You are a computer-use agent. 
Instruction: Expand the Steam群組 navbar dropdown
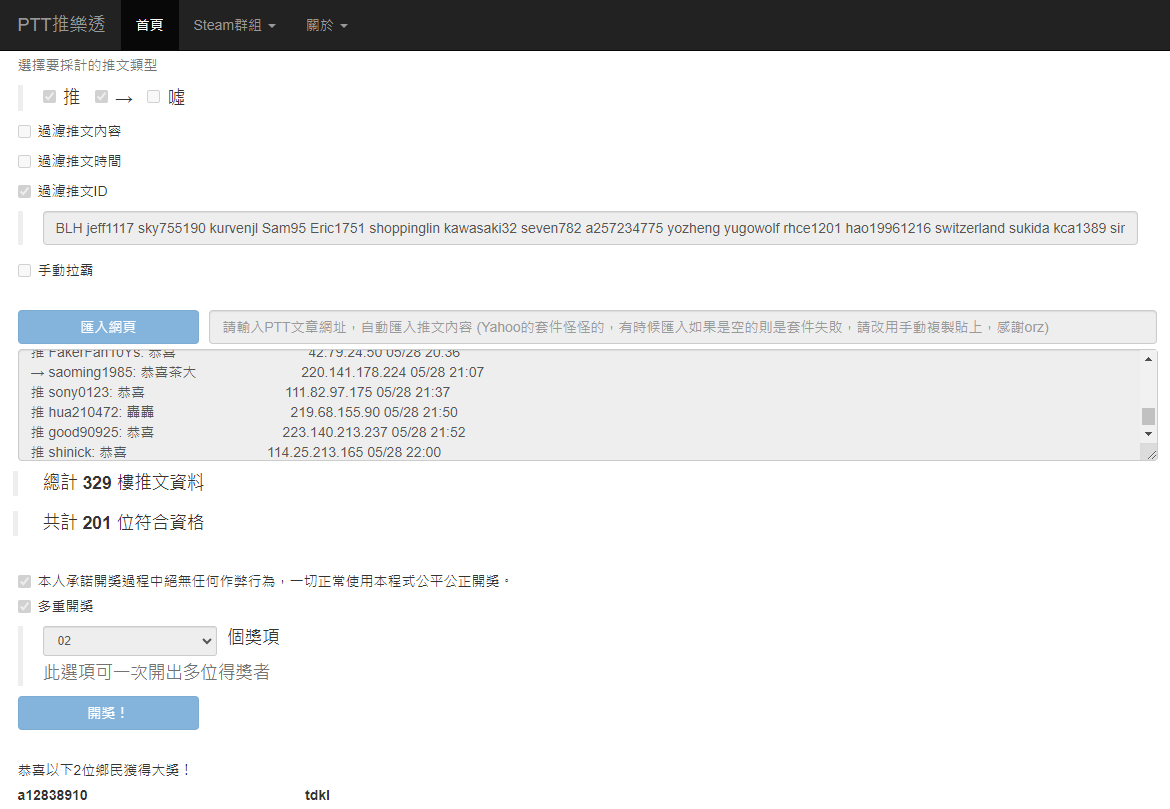pos(234,25)
